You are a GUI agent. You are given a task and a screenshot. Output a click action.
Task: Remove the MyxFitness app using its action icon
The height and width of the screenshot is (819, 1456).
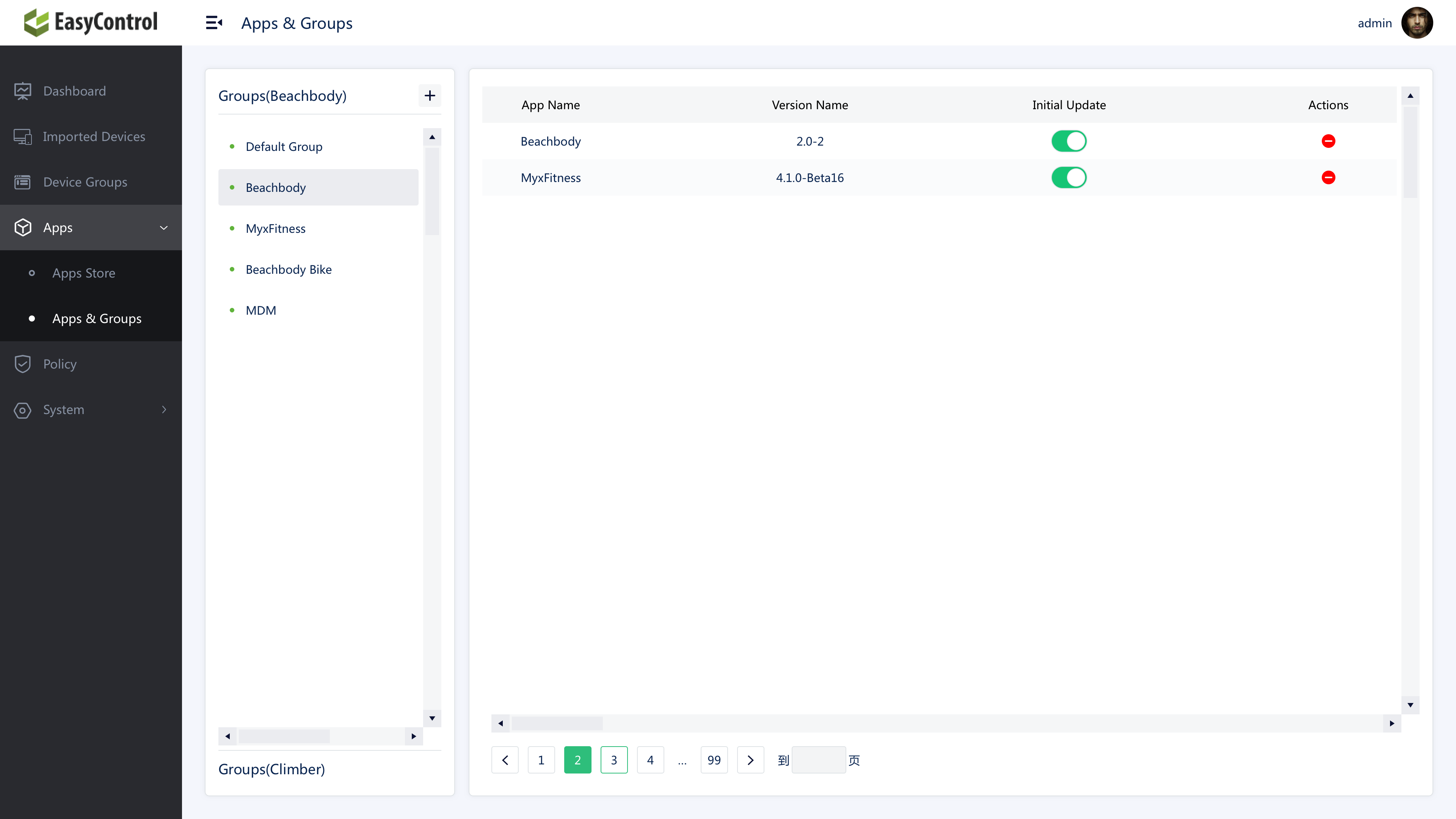(1328, 177)
